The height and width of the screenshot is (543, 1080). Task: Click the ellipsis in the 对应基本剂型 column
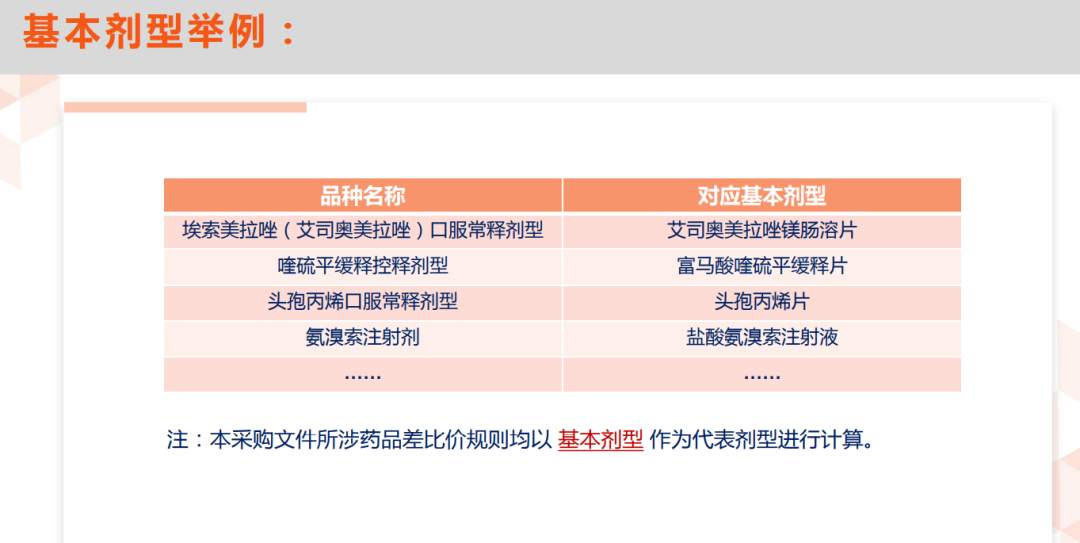click(x=761, y=374)
